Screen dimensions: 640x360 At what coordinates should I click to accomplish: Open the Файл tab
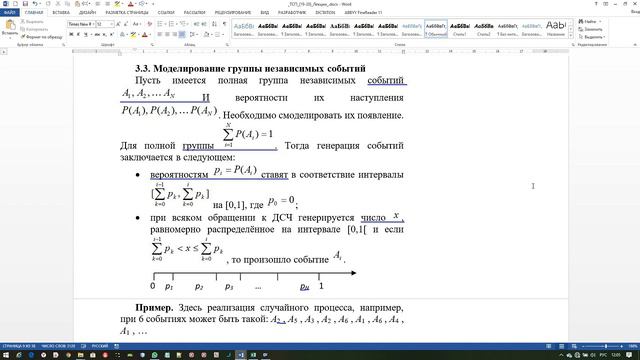(9, 13)
